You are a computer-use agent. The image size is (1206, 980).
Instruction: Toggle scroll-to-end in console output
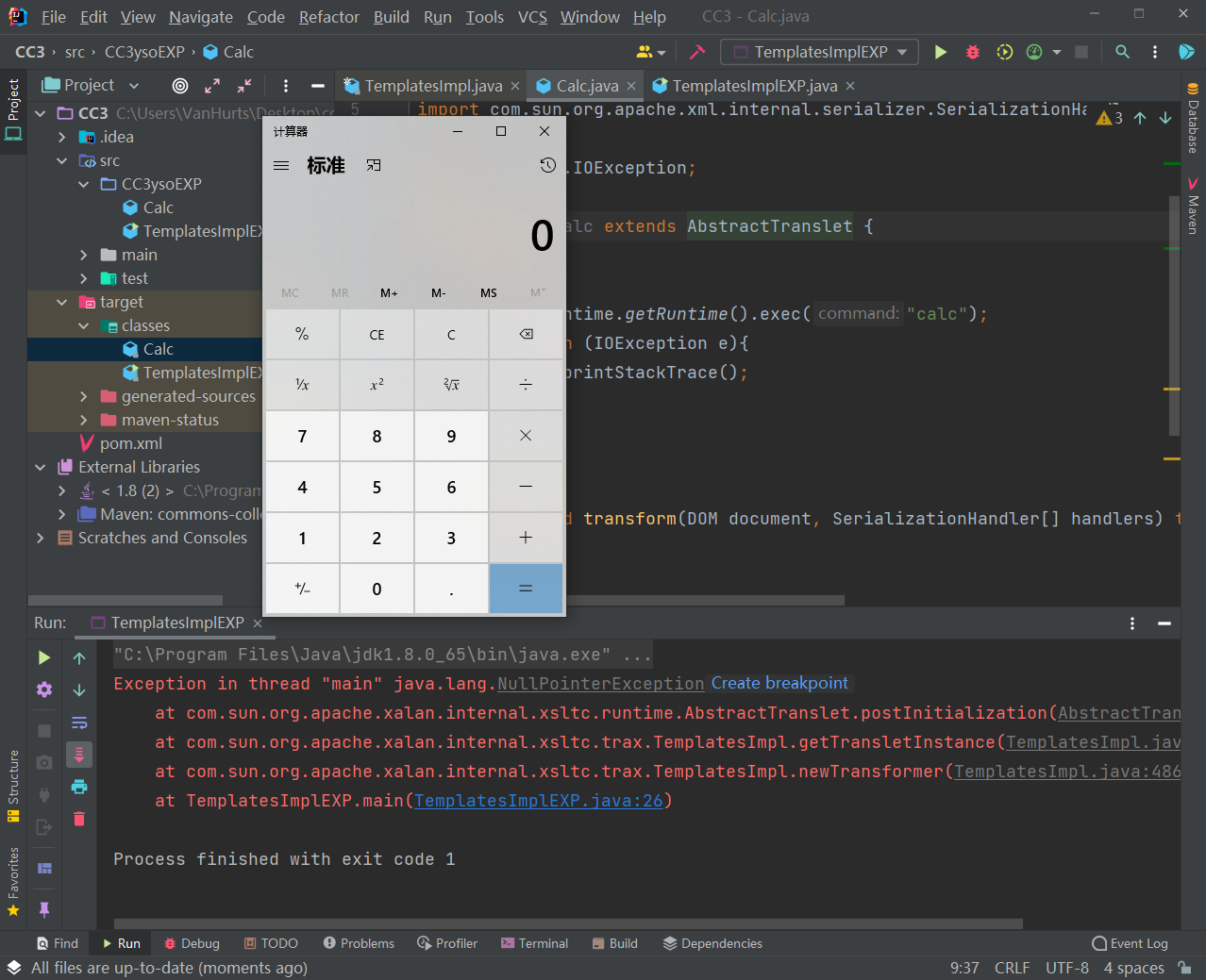click(79, 755)
